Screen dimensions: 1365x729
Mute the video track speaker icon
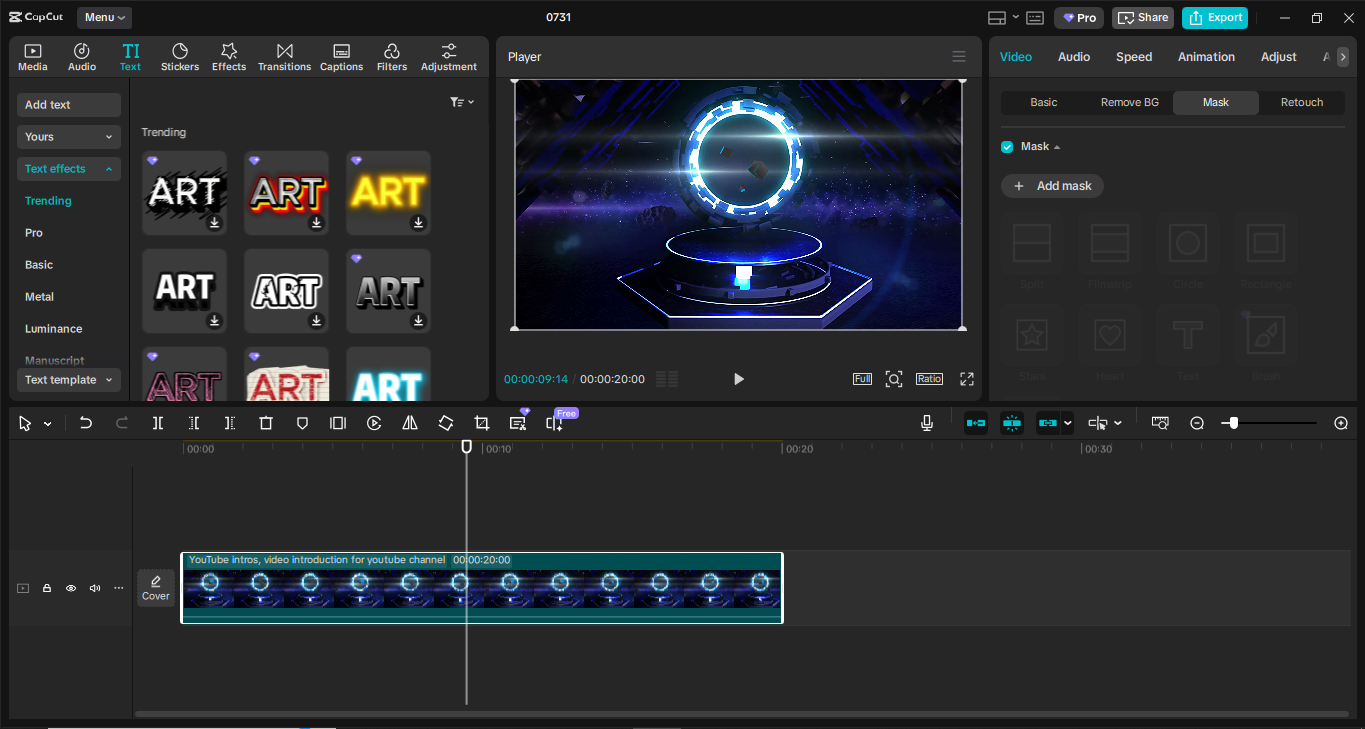94,588
